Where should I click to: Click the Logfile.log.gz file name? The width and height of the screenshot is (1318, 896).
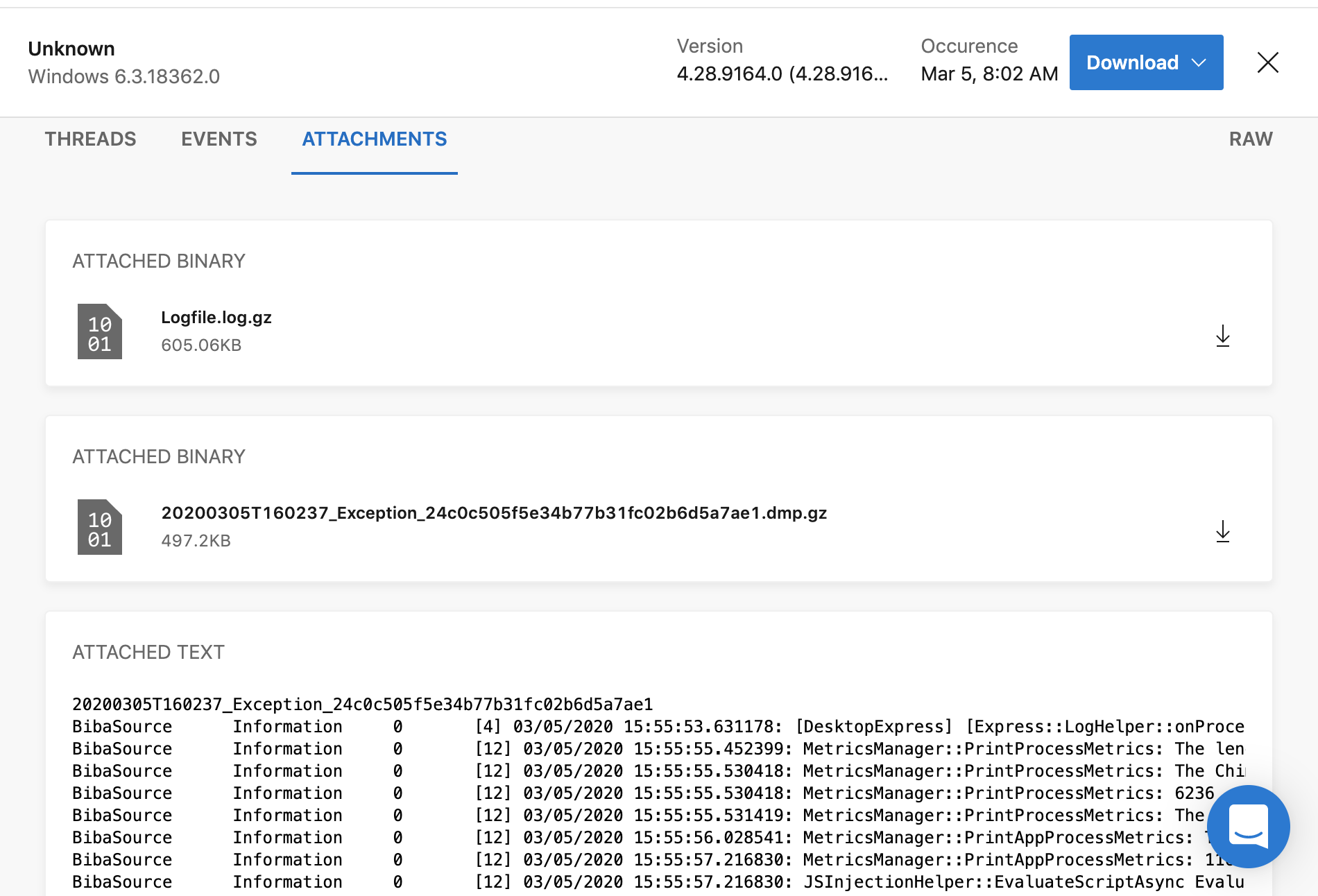click(216, 317)
